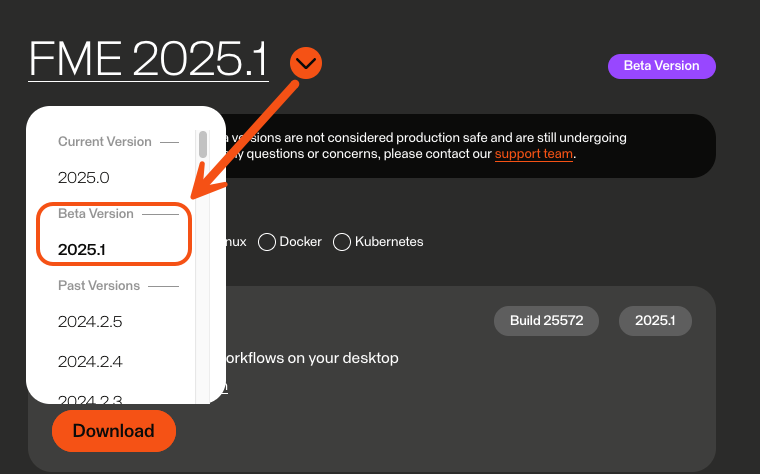Click the Beta Version section header in list

pos(95,214)
